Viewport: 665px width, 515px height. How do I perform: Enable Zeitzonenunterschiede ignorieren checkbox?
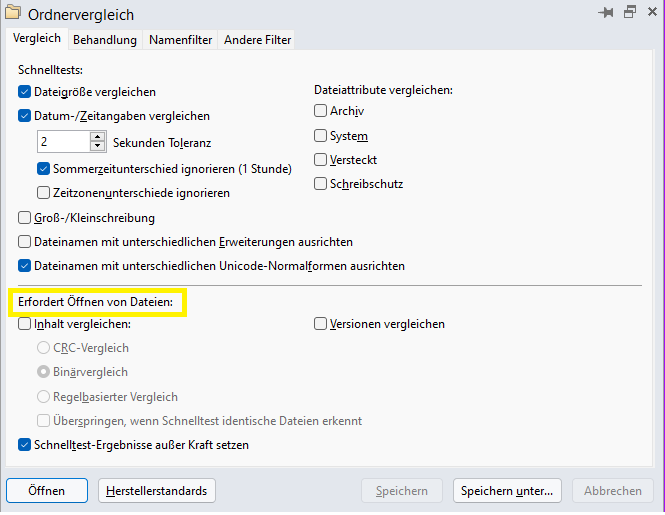click(43, 193)
